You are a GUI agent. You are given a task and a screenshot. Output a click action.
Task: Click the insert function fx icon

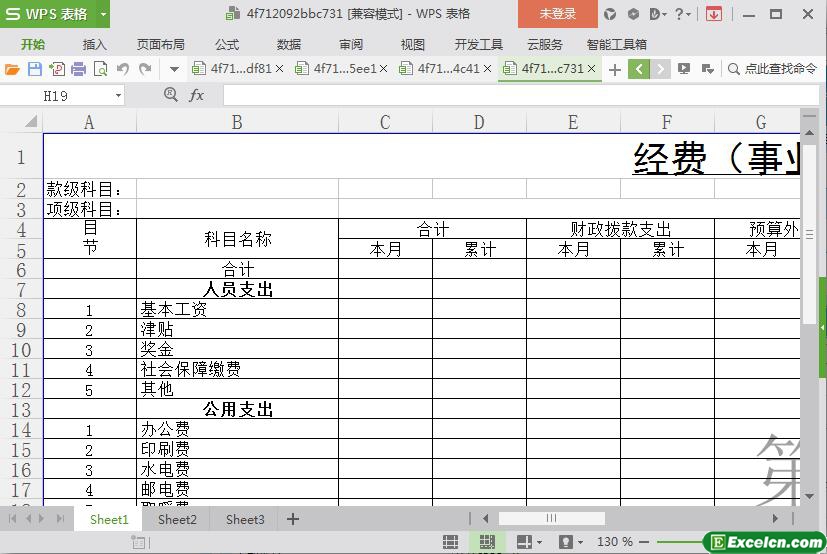click(x=197, y=95)
